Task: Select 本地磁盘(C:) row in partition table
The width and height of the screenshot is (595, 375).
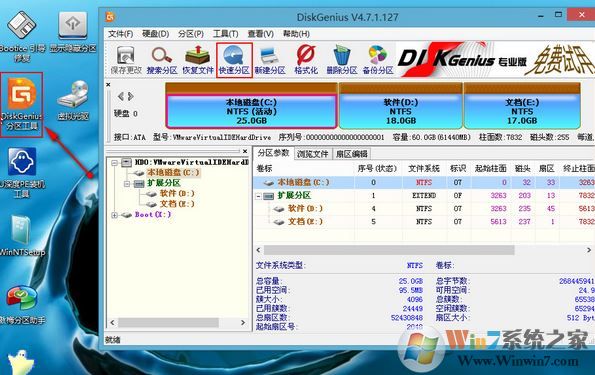Action: [x=424, y=183]
